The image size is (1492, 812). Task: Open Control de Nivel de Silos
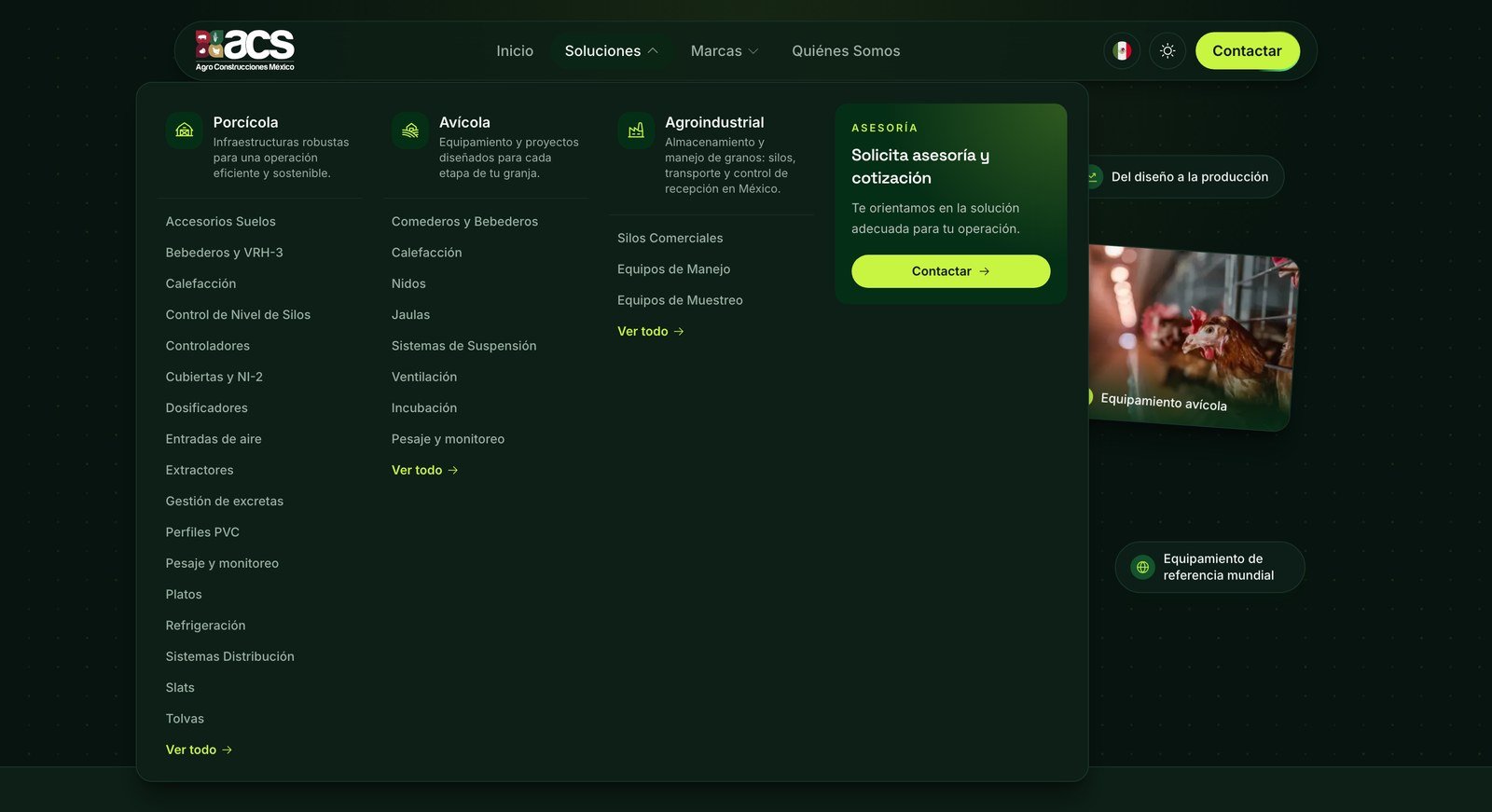pyautogui.click(x=238, y=315)
